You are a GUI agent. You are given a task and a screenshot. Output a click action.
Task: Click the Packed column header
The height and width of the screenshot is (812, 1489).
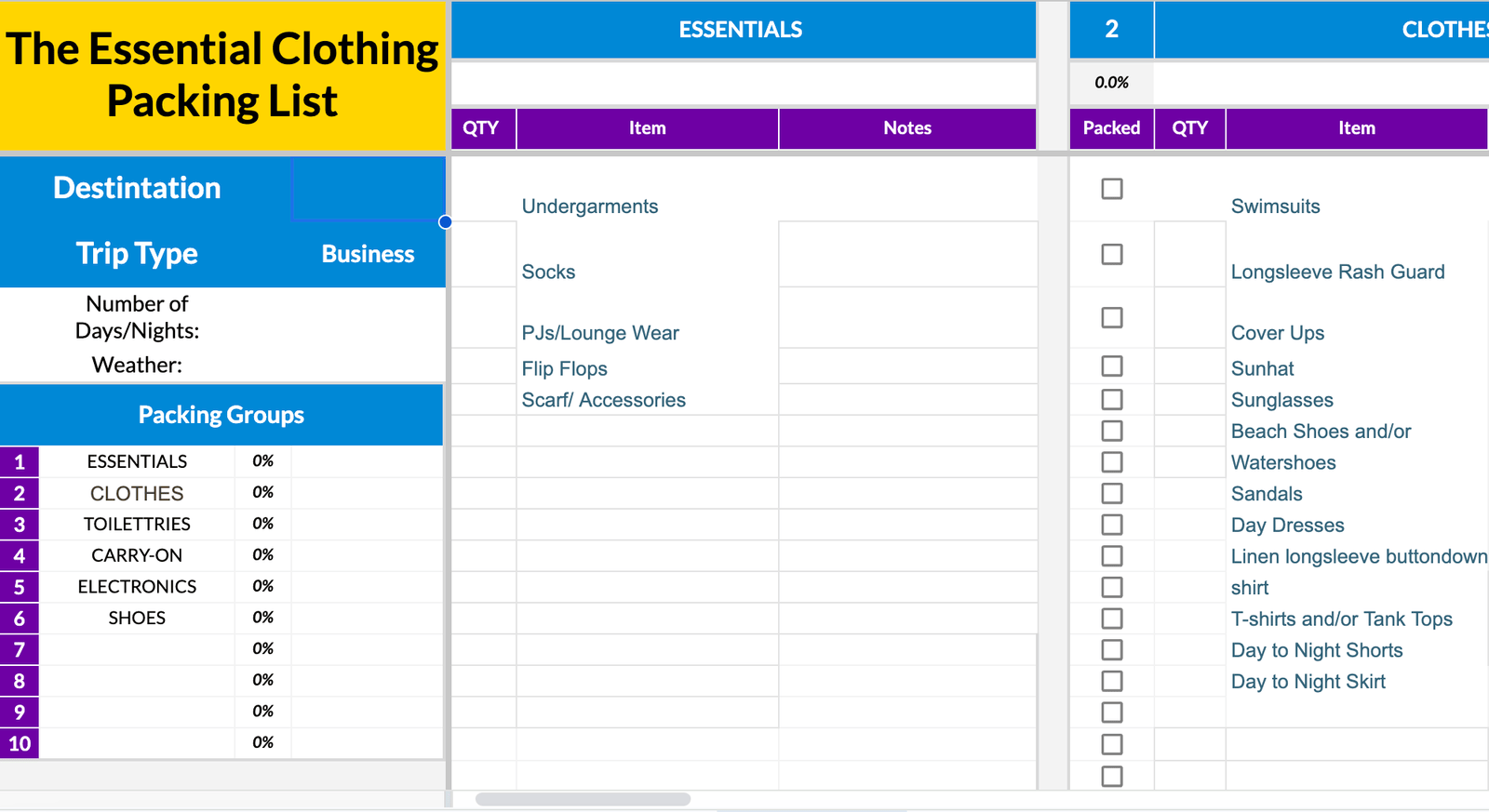point(1111,128)
